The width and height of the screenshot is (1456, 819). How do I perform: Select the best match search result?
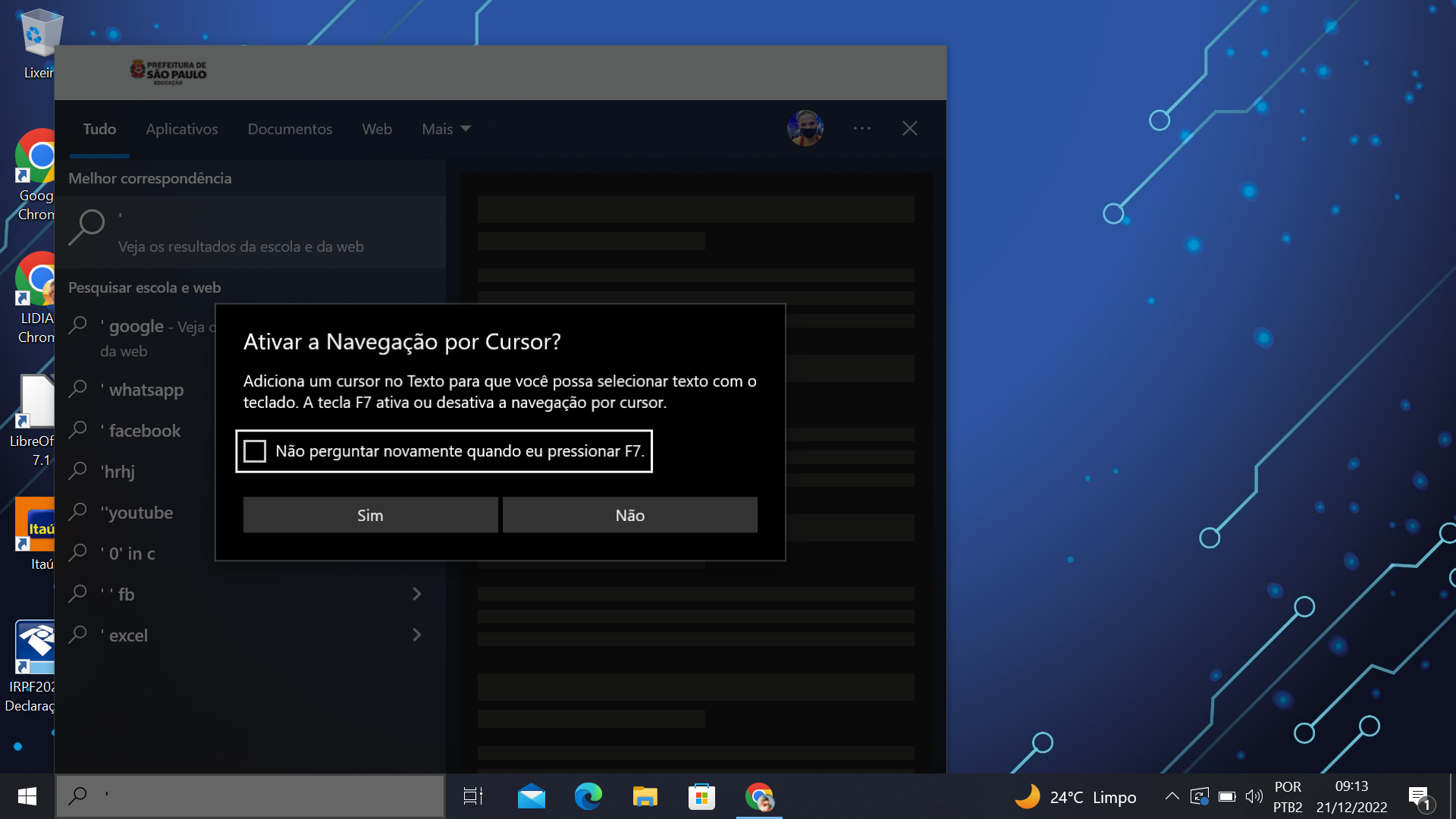click(x=251, y=232)
